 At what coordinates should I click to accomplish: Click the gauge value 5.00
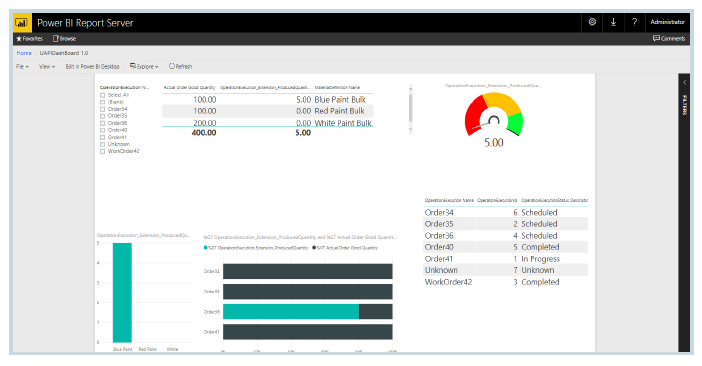(494, 143)
